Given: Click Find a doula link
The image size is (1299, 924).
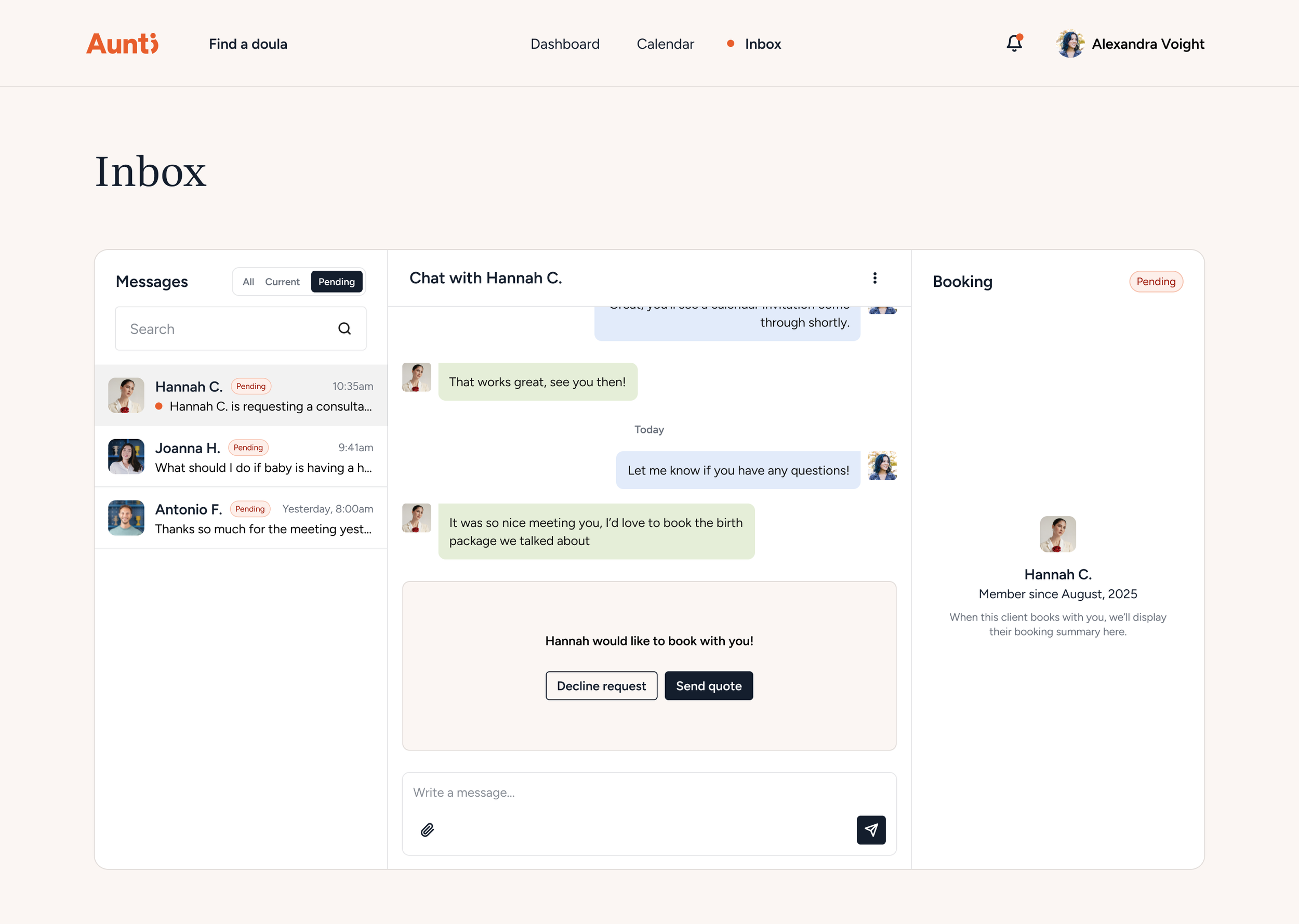Looking at the screenshot, I should point(248,44).
